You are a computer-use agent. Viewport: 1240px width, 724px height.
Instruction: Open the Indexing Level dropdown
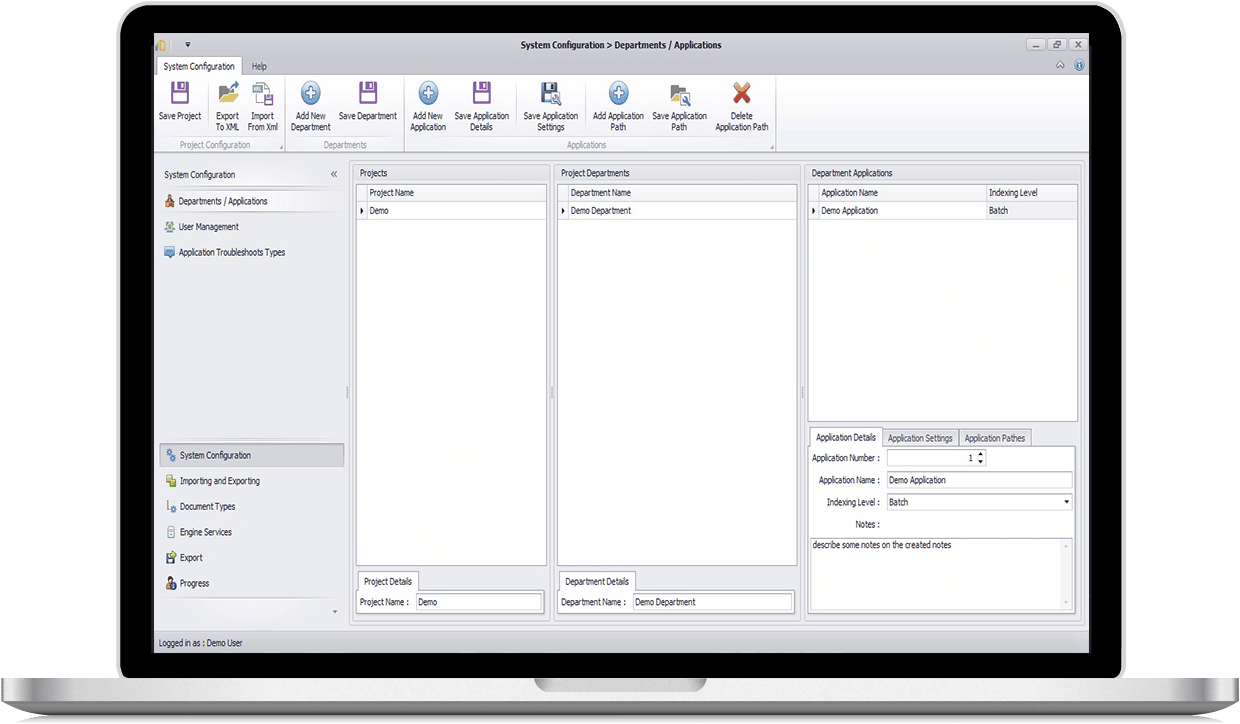(1066, 502)
